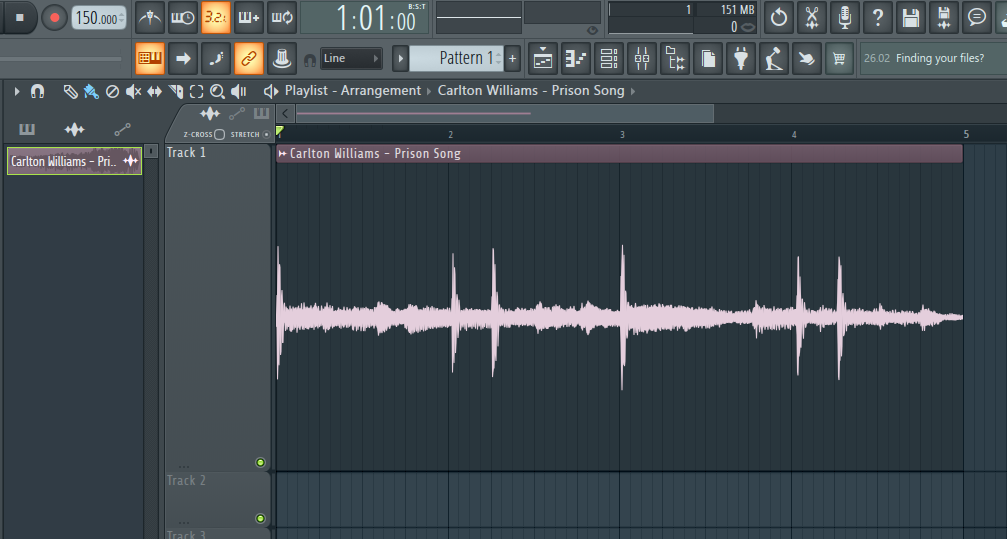This screenshot has height=539, width=1007.
Task: Open the Playlist view icon
Action: pyautogui.click(x=543, y=58)
